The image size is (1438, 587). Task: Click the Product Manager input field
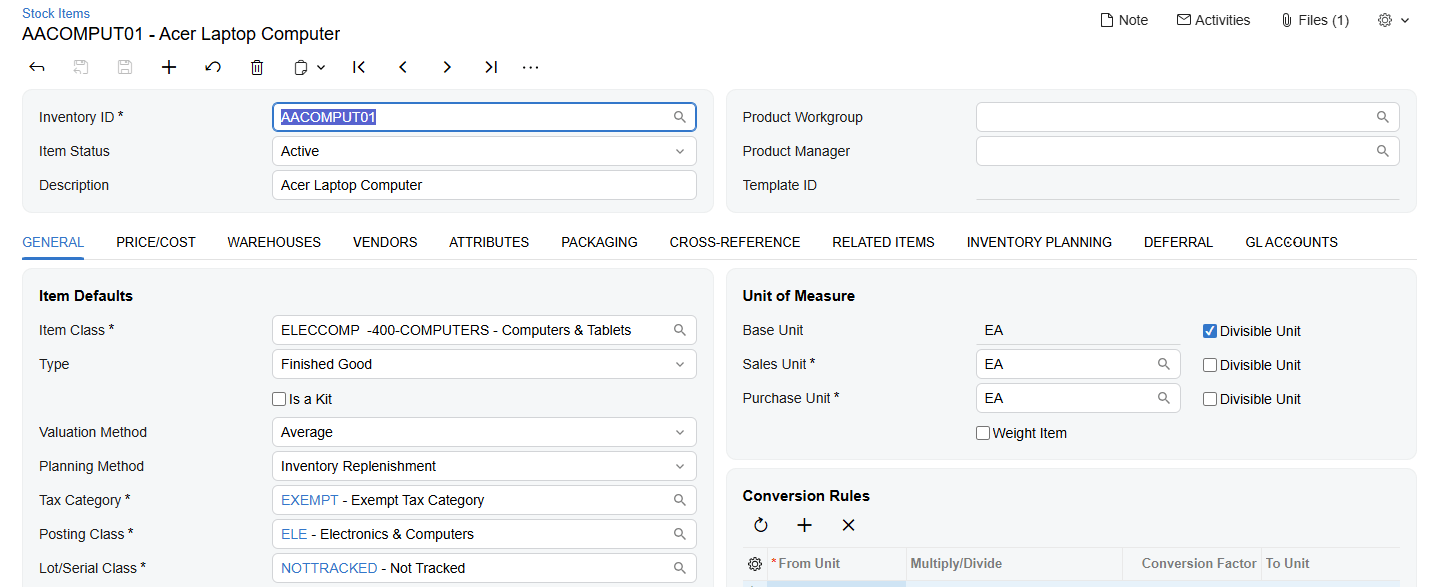tap(1188, 151)
